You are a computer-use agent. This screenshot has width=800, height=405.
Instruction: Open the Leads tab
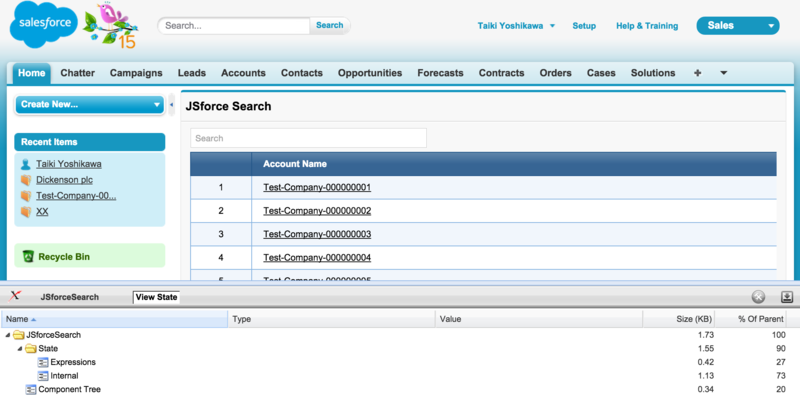pyautogui.click(x=192, y=73)
